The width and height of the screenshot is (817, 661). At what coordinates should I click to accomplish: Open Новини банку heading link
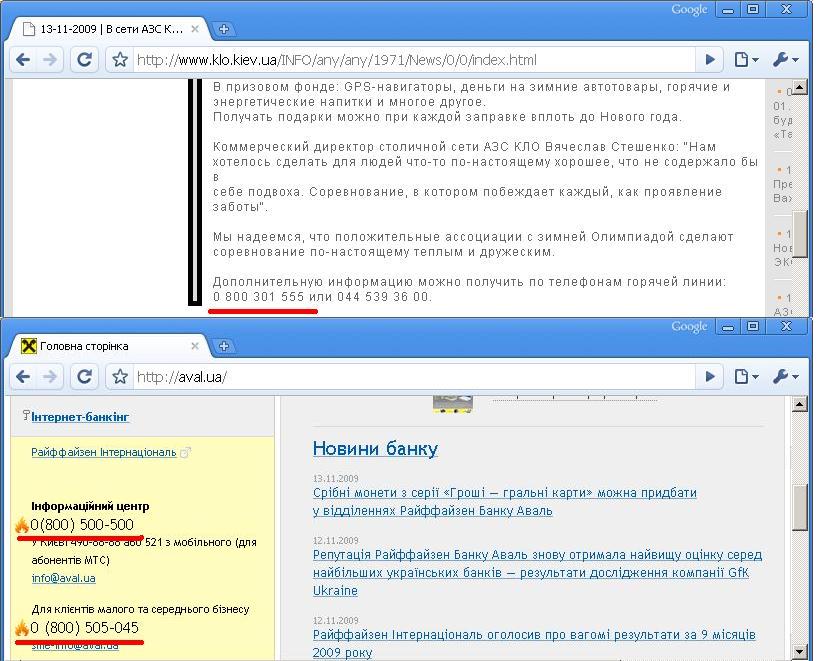coord(375,449)
